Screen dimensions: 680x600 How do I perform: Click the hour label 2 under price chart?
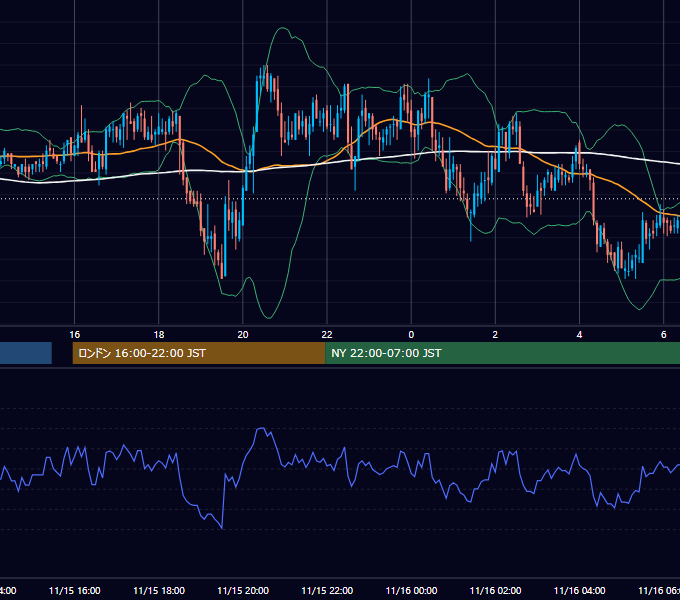[495, 334]
